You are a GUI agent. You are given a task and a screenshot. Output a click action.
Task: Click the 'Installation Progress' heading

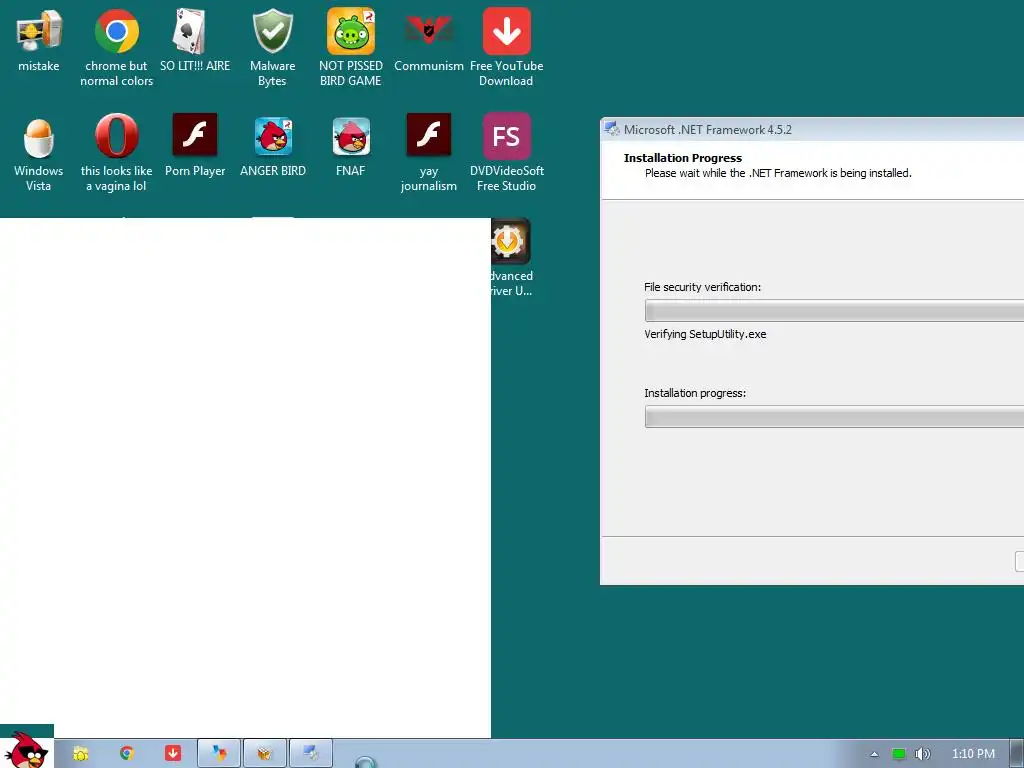(x=682, y=158)
